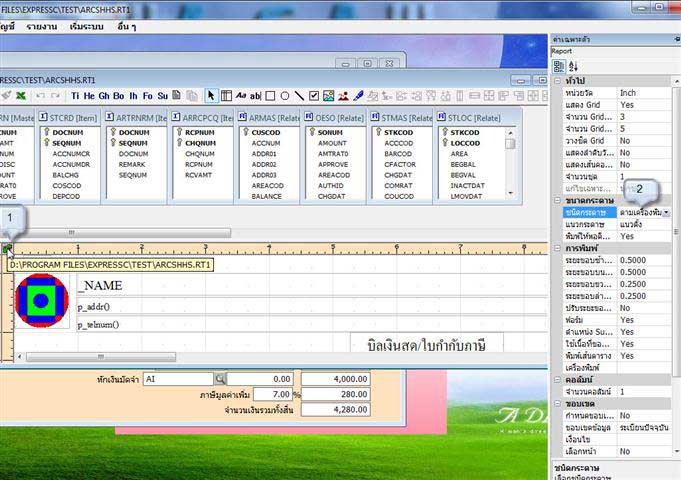Select CUSCOD field in ARMAS table
Viewport: 681px width, 480px height.
pyautogui.click(x=266, y=132)
